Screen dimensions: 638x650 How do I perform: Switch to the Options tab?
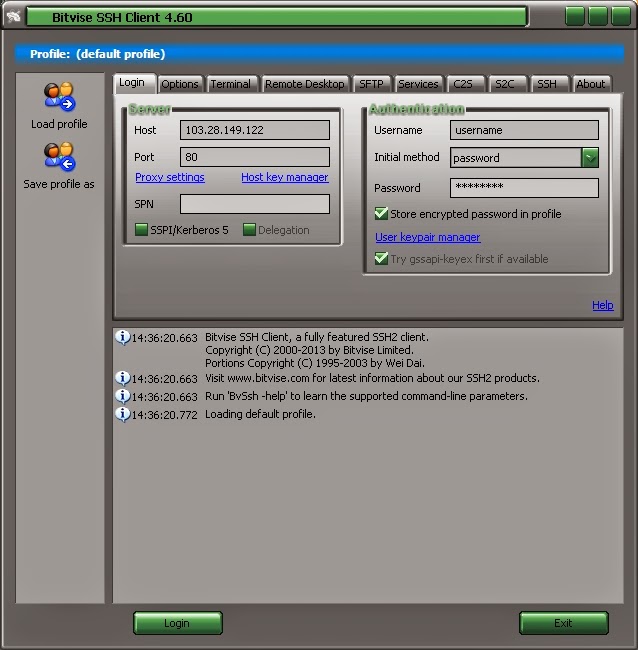180,84
